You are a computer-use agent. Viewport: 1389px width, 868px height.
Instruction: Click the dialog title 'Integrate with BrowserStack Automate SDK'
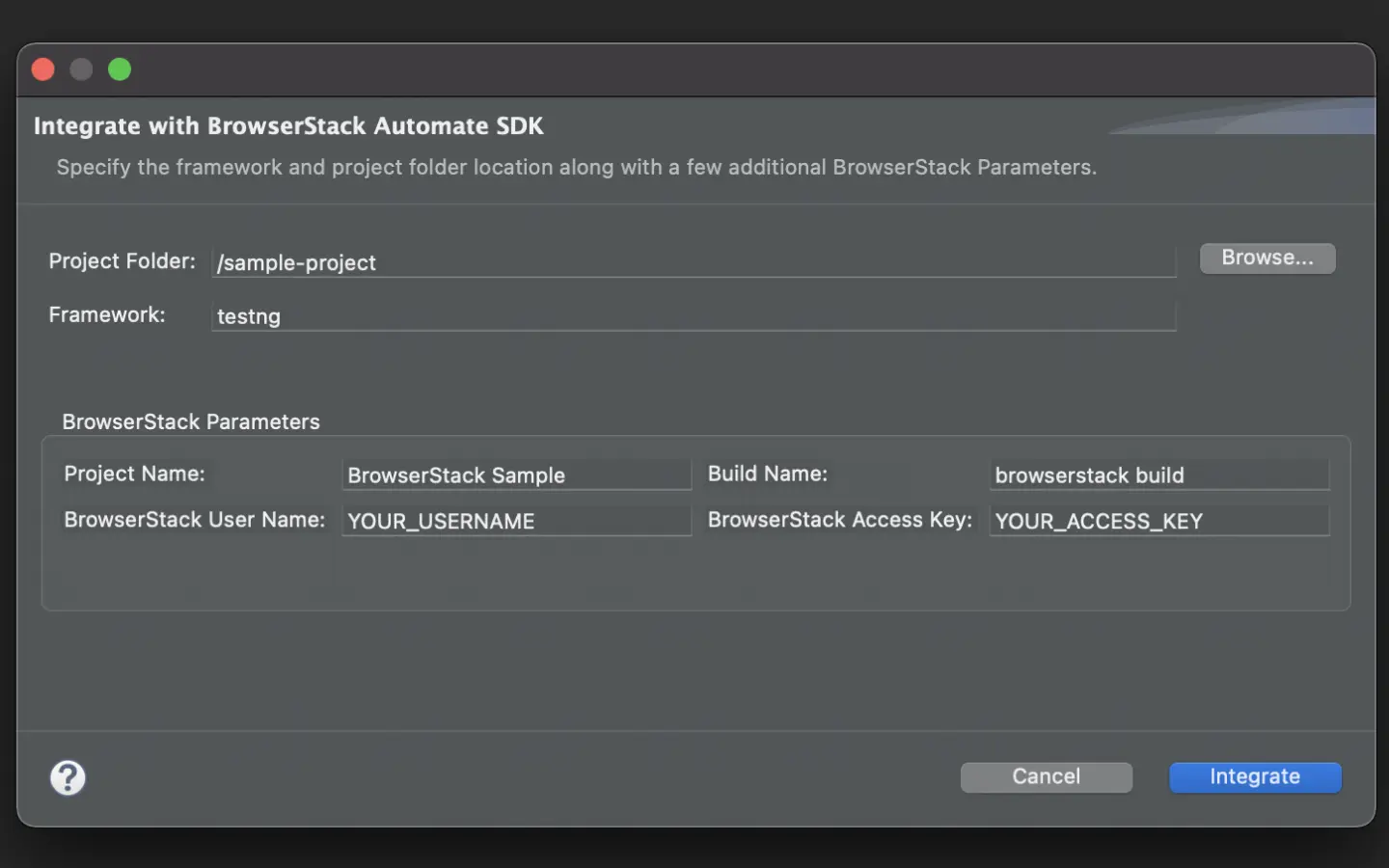coord(288,126)
